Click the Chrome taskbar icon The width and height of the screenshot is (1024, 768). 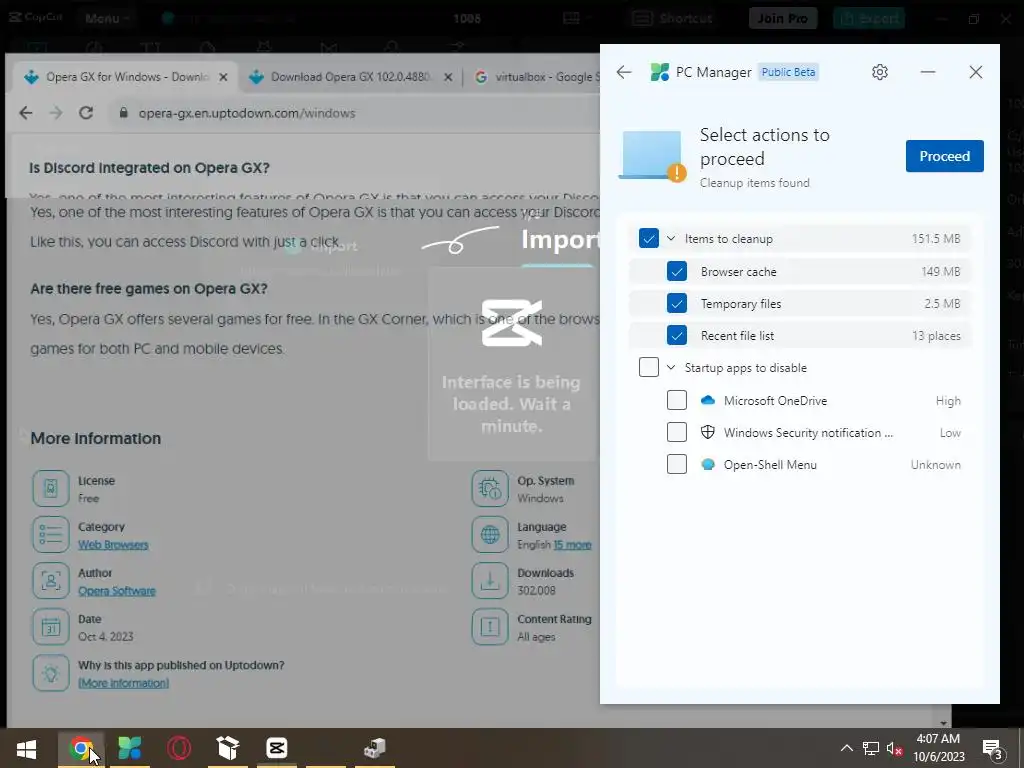(81, 748)
